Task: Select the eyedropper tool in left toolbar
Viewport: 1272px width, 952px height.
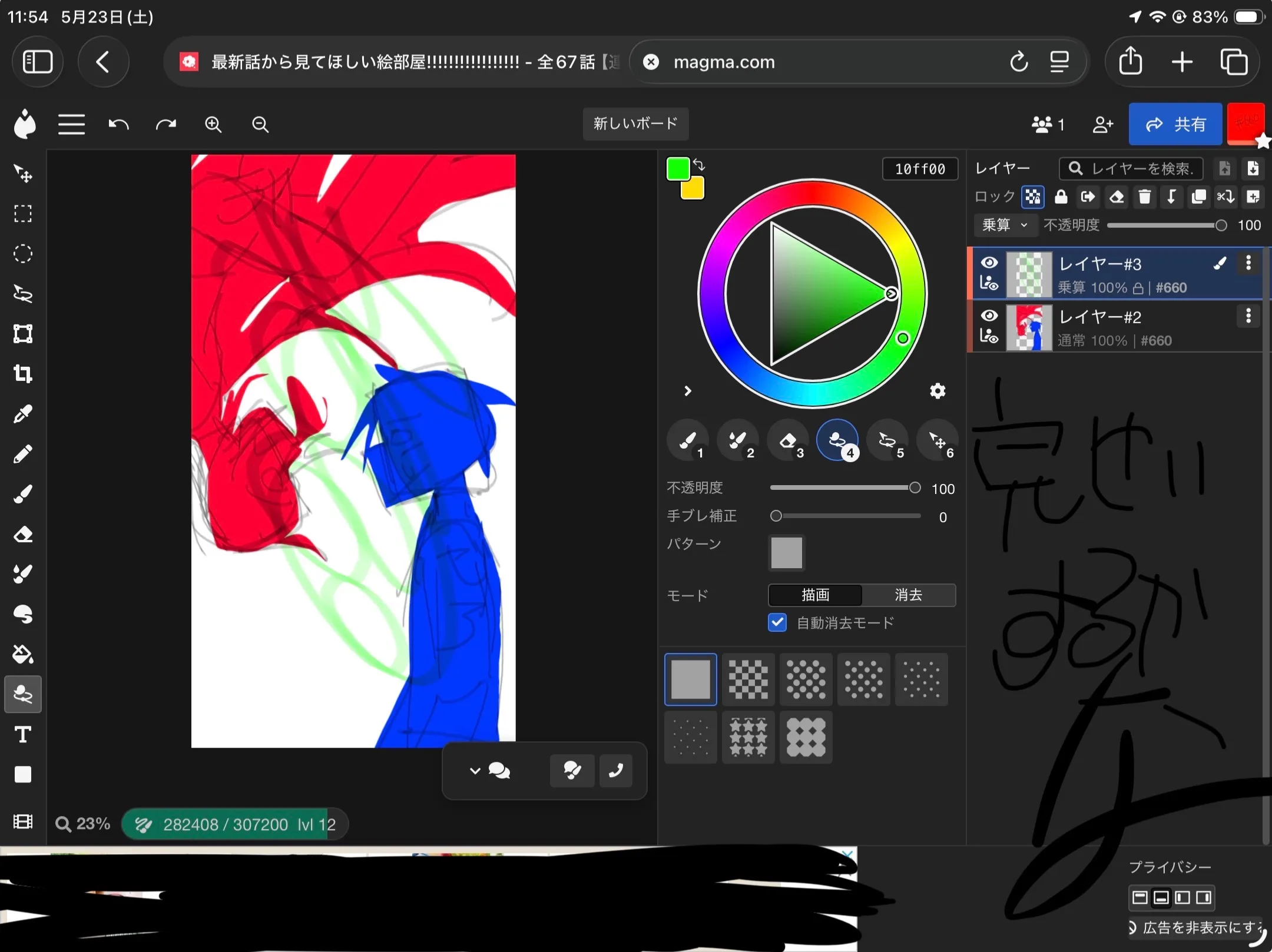Action: click(23, 414)
